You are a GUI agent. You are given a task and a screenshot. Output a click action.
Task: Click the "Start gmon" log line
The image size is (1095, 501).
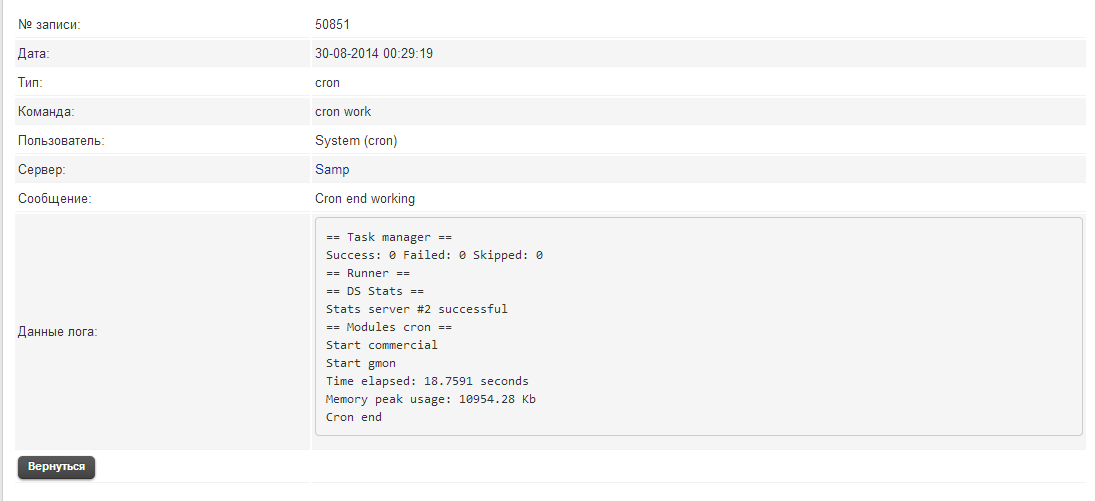tap(361, 363)
